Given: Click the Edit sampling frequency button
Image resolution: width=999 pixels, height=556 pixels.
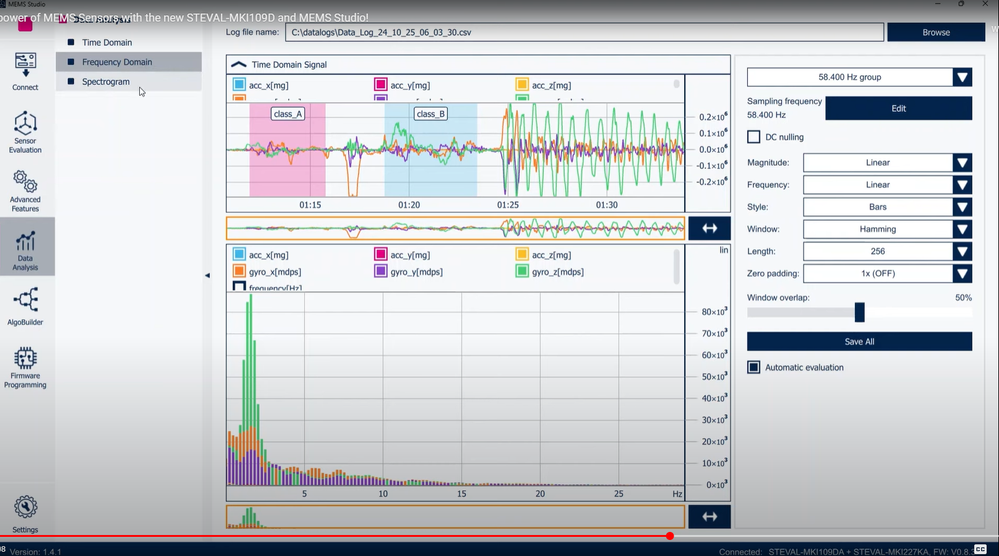Looking at the screenshot, I should [898, 108].
